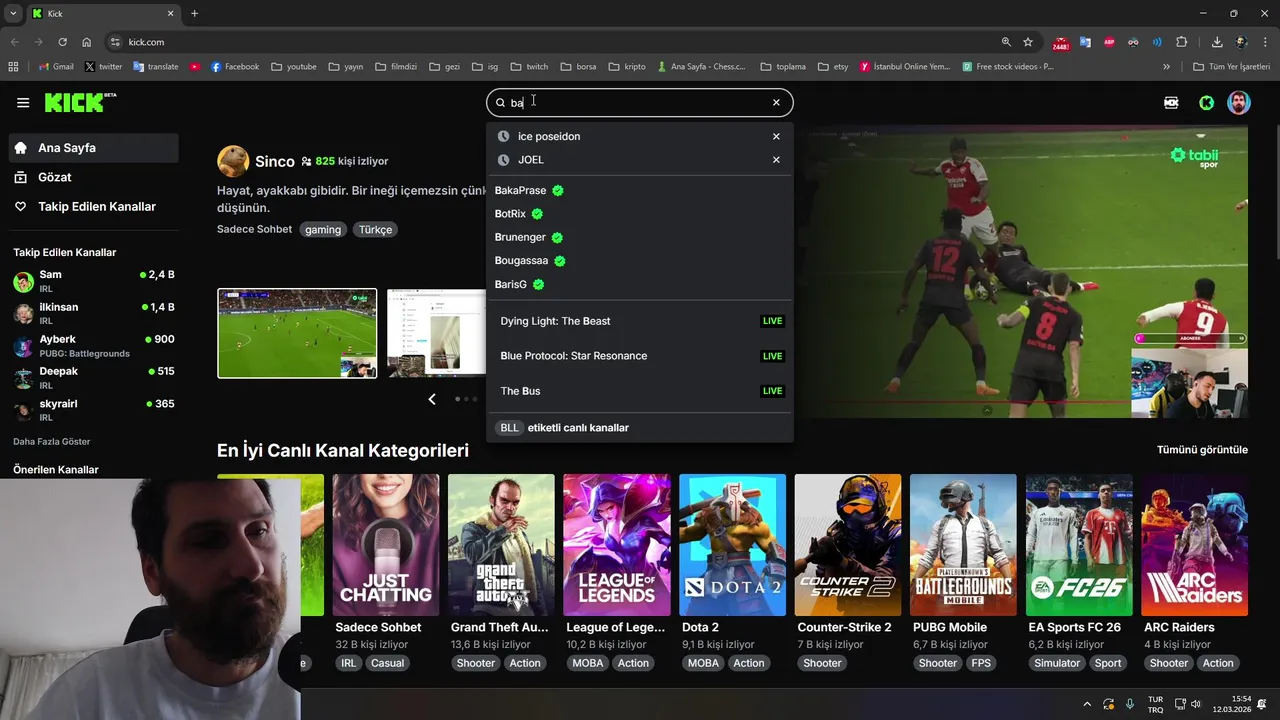Click the green KICK logo
Viewport: 1280px width, 720px height.
[x=80, y=102]
